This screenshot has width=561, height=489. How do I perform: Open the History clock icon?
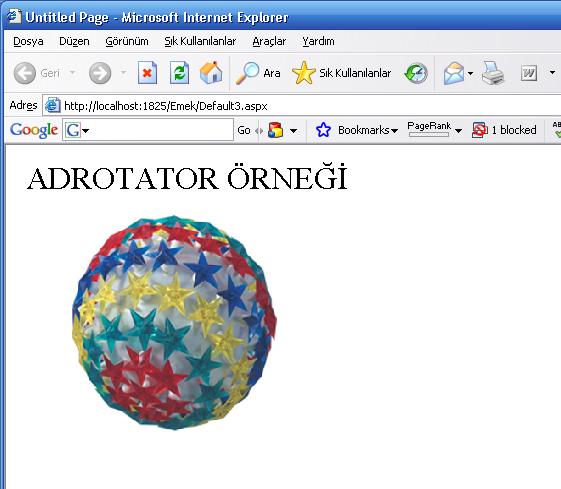click(x=416, y=73)
